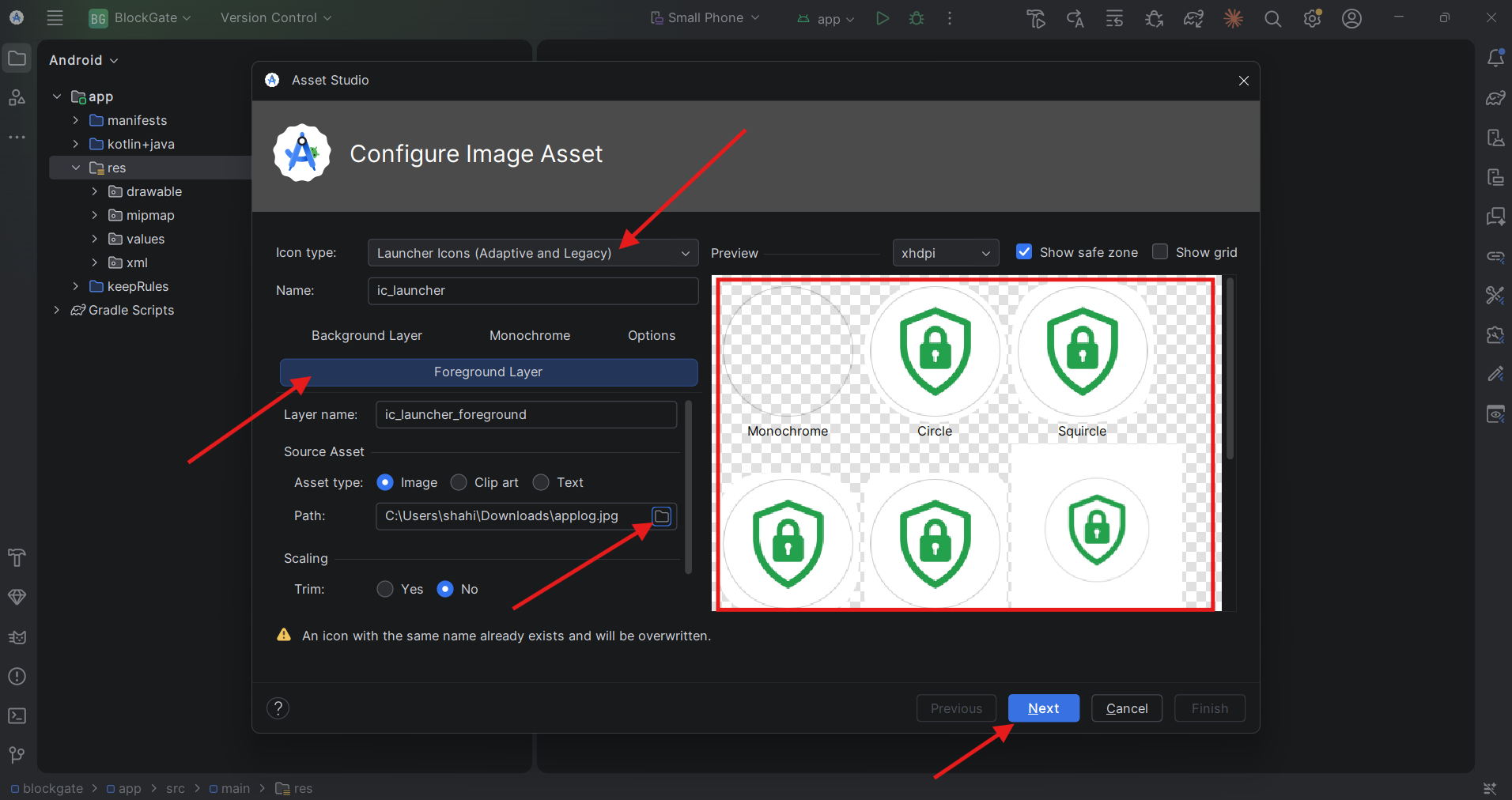The height and width of the screenshot is (800, 1512).
Task: Select Clip art asset type radio
Action: tap(459, 482)
